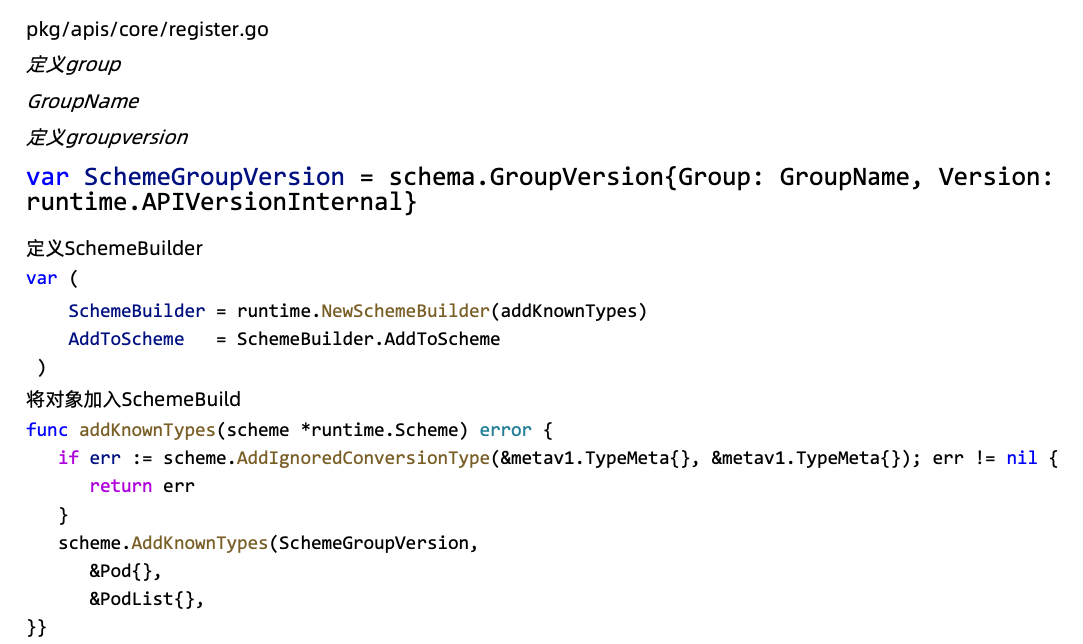Screen dimensions: 1083x644
Task: Click the blue AddToScheme identifier
Action: (126, 339)
